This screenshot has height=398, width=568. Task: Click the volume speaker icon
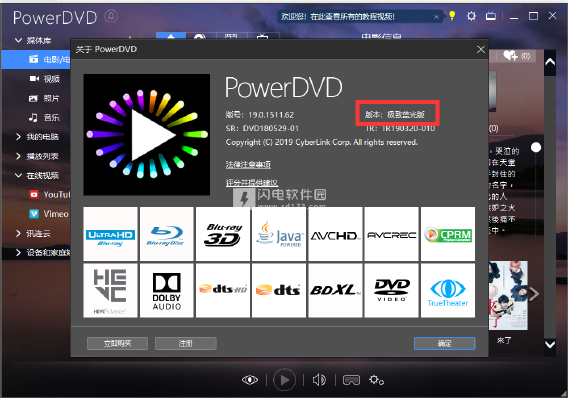tap(319, 380)
